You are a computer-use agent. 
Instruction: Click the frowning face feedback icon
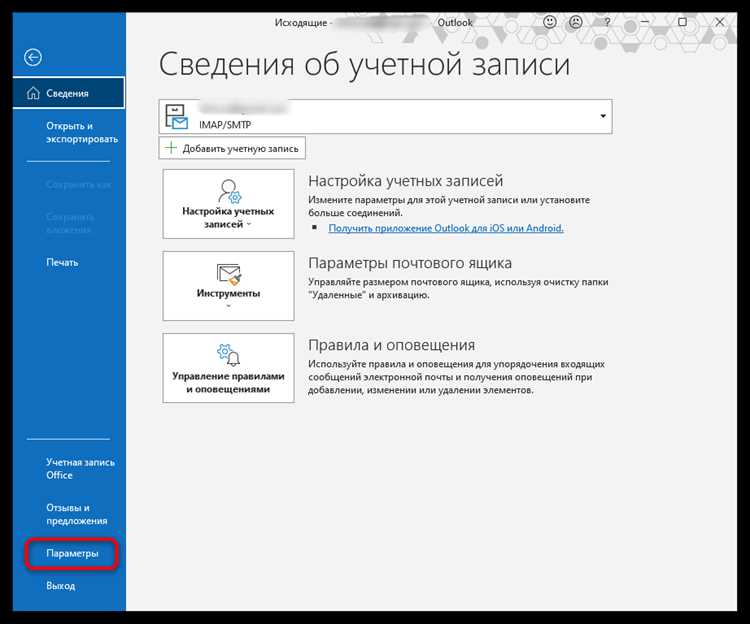click(x=575, y=22)
